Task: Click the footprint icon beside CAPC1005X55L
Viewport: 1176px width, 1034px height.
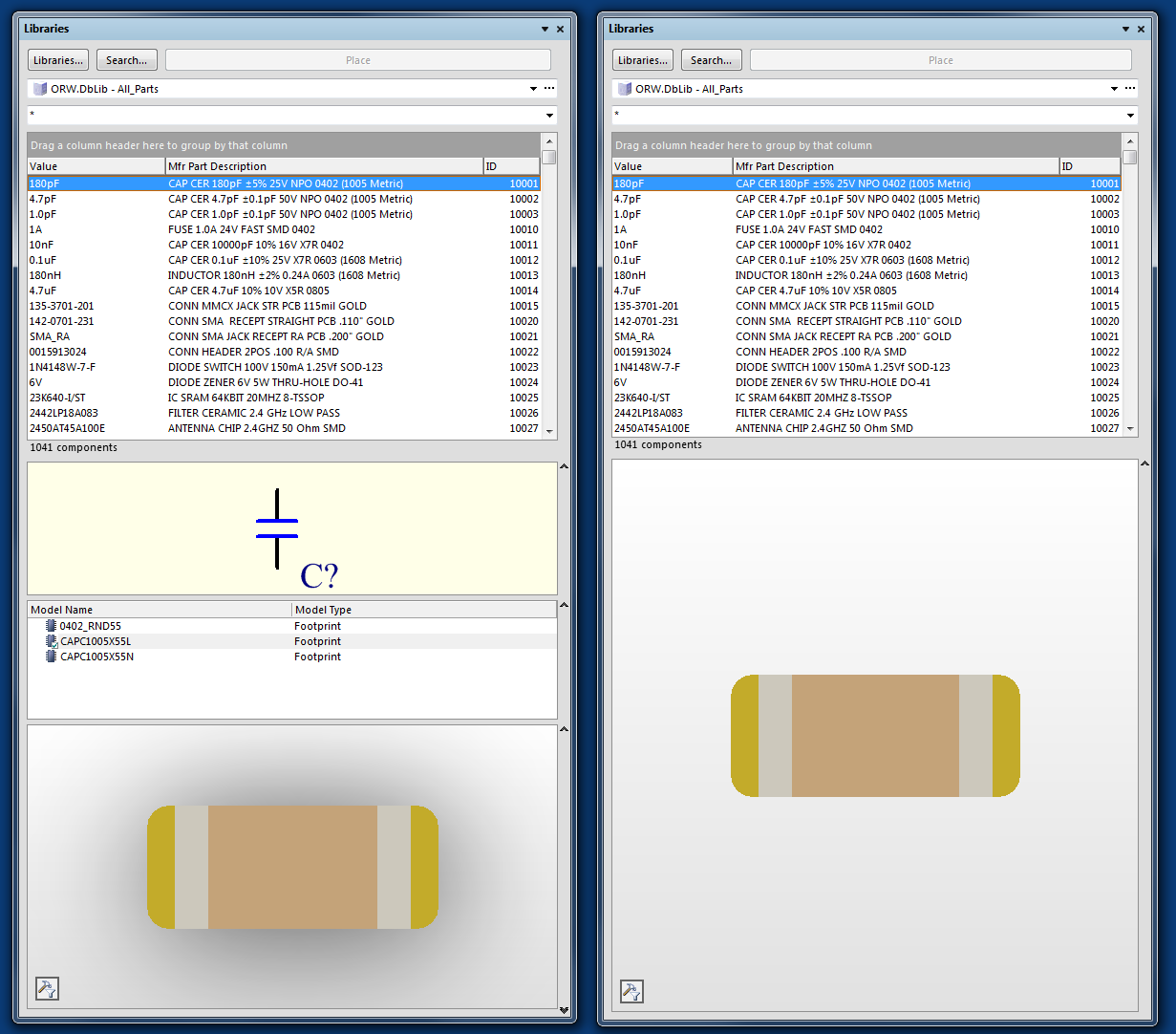Action: point(50,641)
